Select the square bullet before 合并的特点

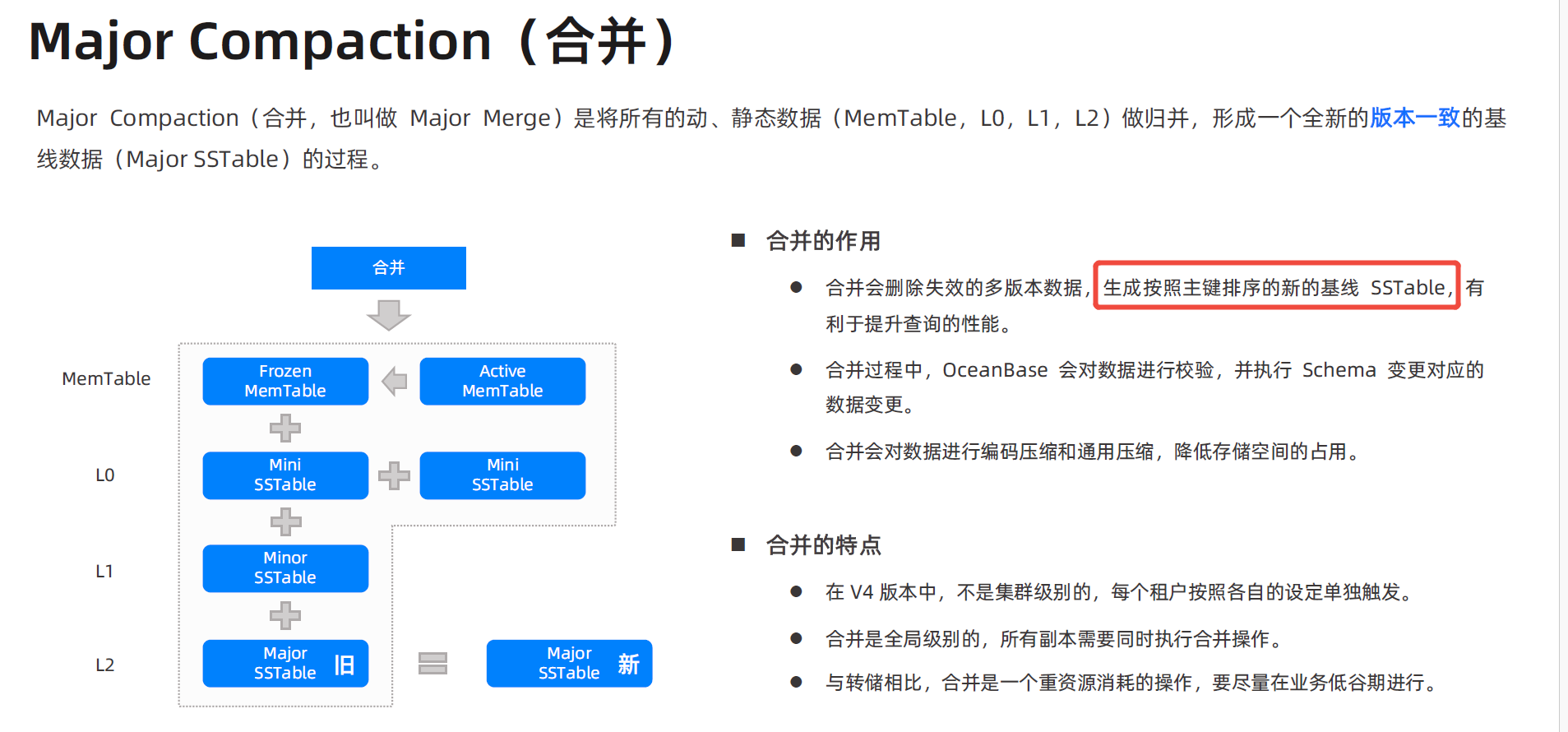click(x=738, y=544)
